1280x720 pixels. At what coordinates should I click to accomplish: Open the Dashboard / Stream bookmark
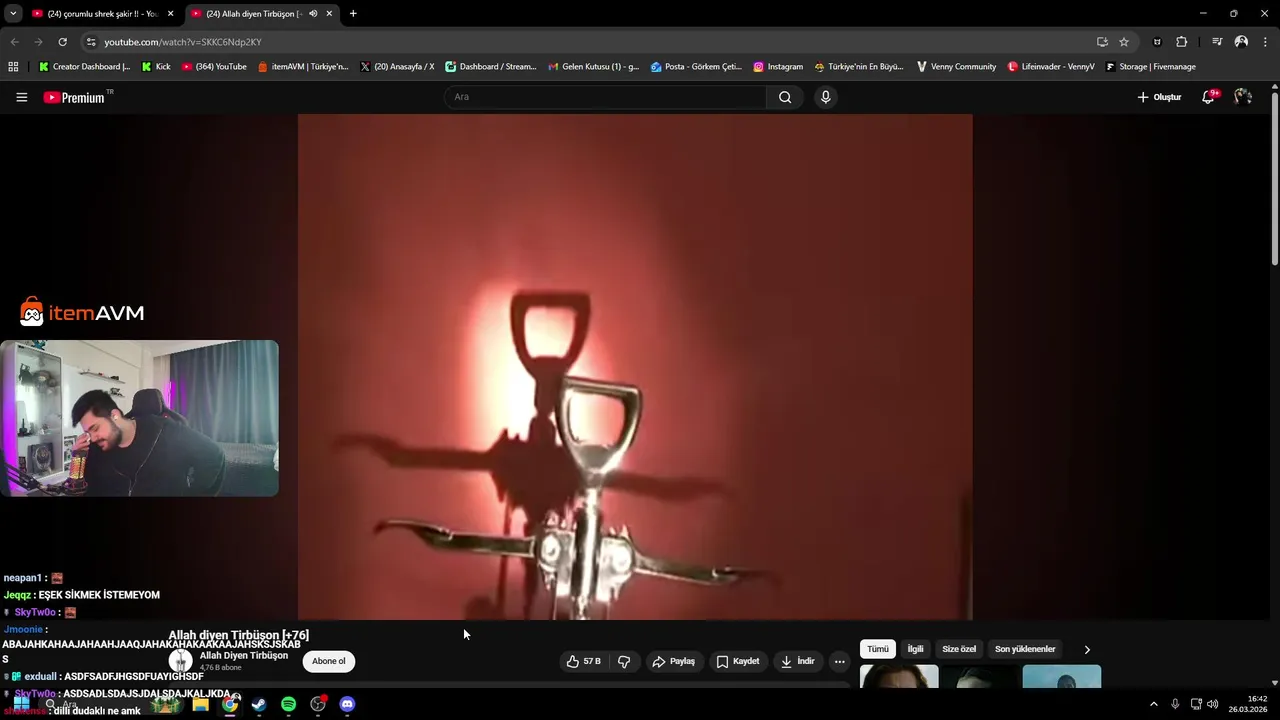click(491, 67)
